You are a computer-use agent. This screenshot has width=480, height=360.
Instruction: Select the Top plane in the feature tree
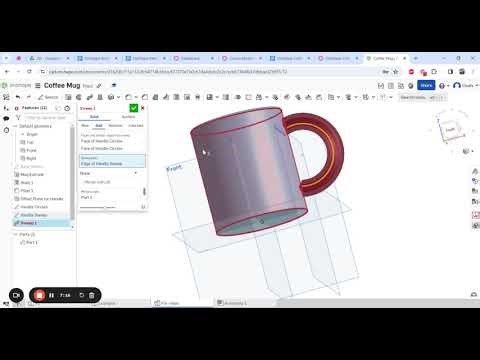tap(30, 142)
